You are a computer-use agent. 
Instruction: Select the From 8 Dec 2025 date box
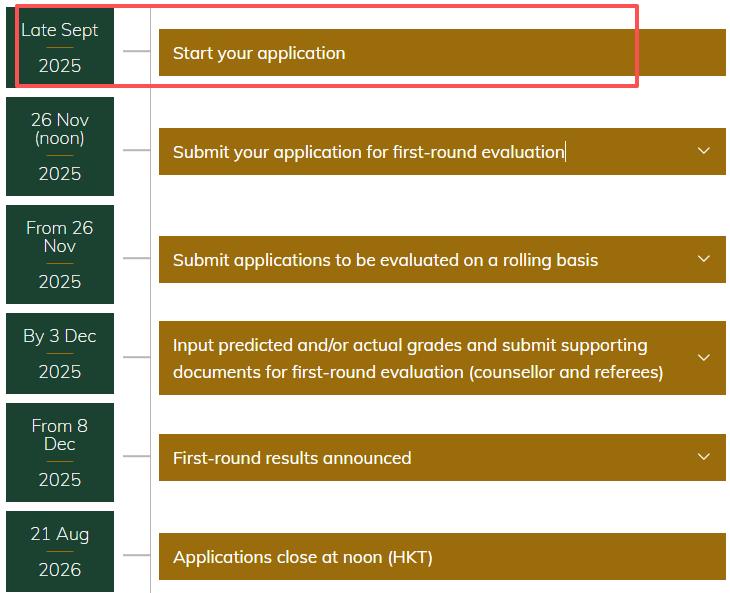click(60, 452)
